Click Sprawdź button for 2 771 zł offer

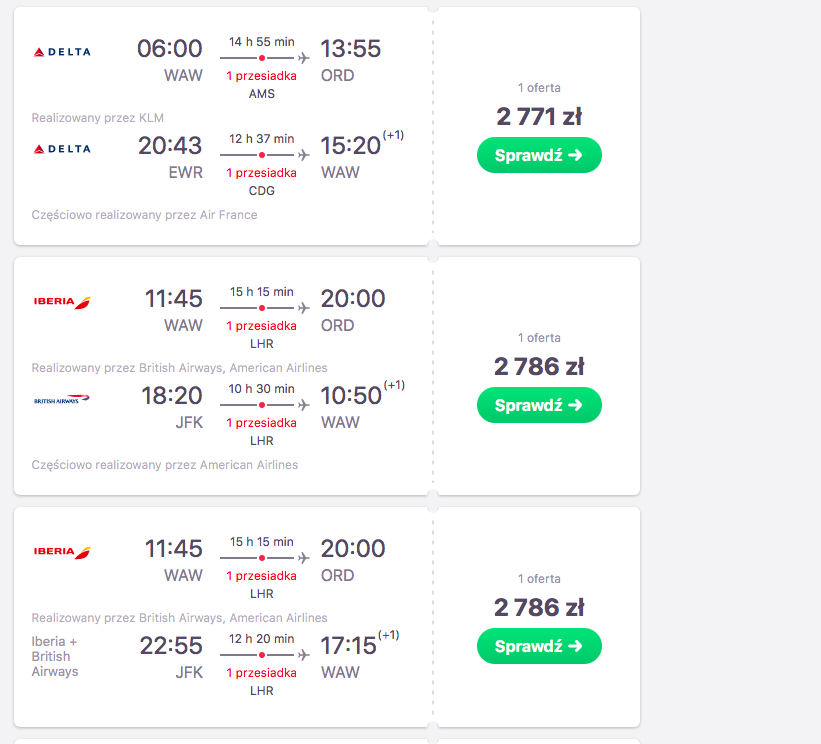pos(539,155)
